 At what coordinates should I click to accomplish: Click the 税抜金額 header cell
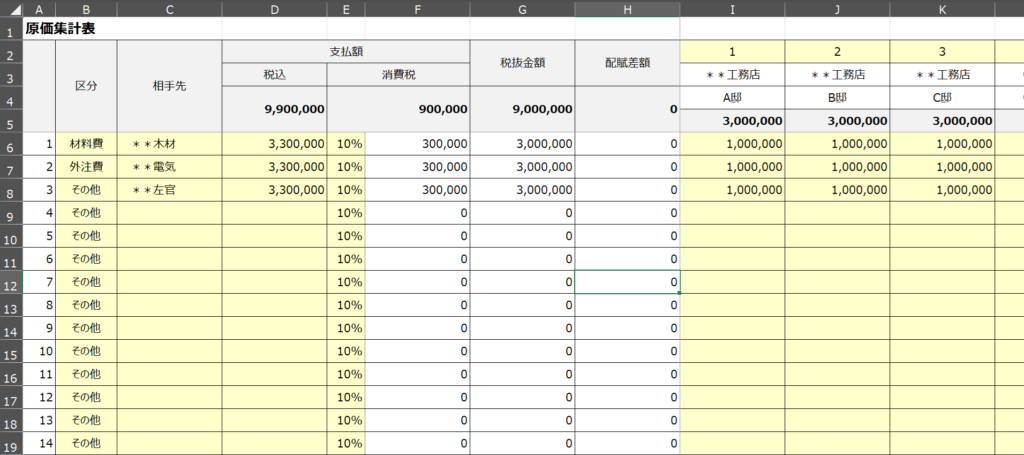coord(522,63)
